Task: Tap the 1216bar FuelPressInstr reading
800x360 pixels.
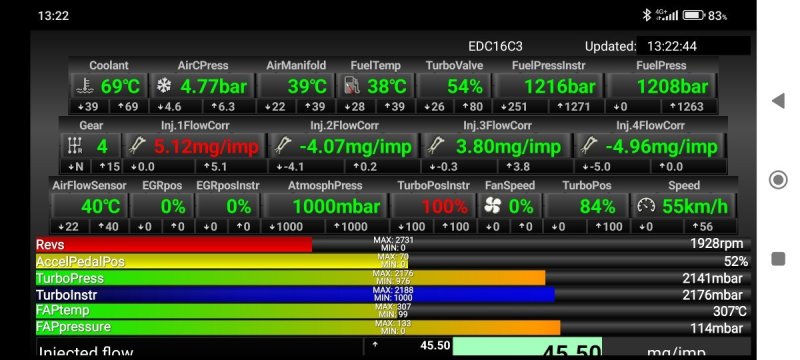Action: 560,86
